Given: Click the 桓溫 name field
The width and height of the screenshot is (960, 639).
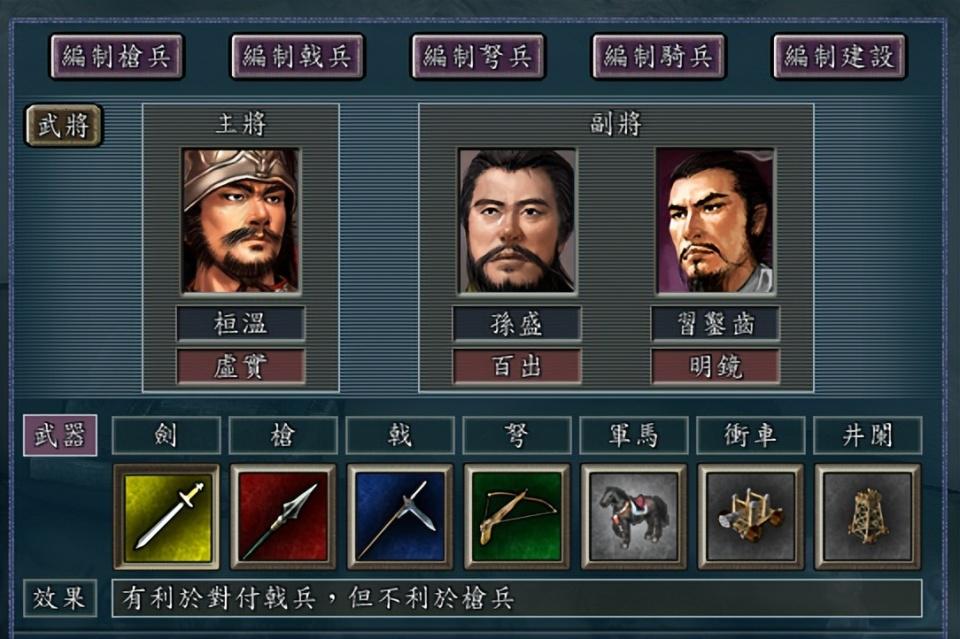Looking at the screenshot, I should 241,323.
